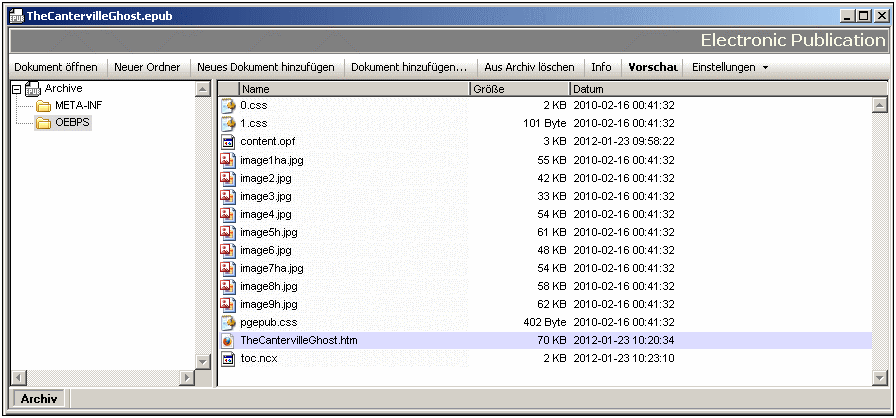Click file list scroll up arrow
Viewport: 896px width, 418px height.
(879, 105)
